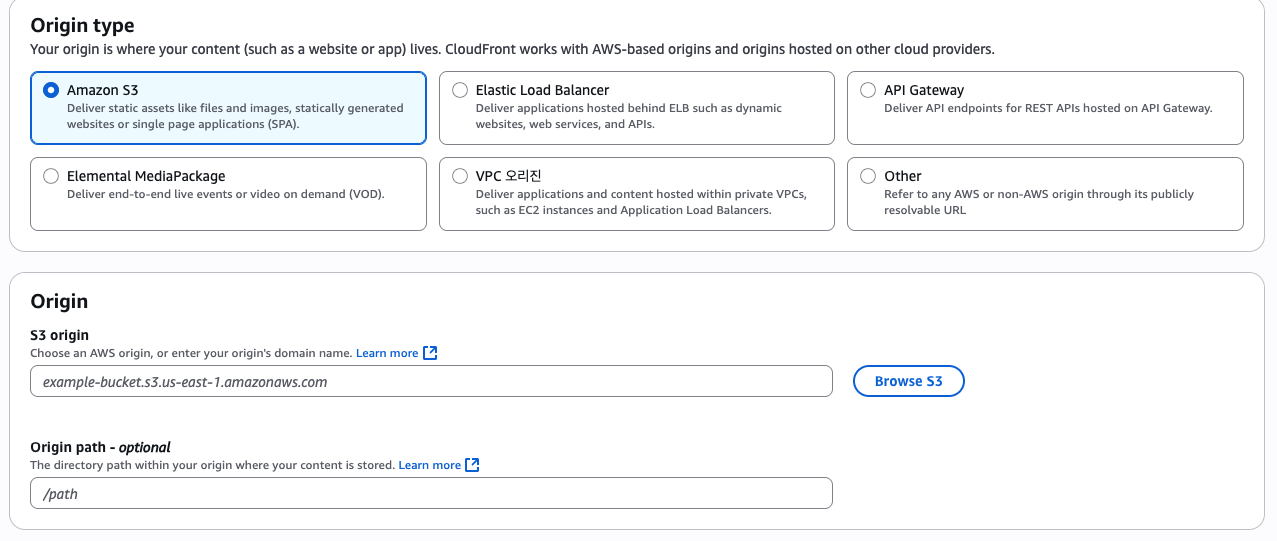1277x541 pixels.
Task: Click the Amazon S3 card description text
Action: [x=235, y=116]
